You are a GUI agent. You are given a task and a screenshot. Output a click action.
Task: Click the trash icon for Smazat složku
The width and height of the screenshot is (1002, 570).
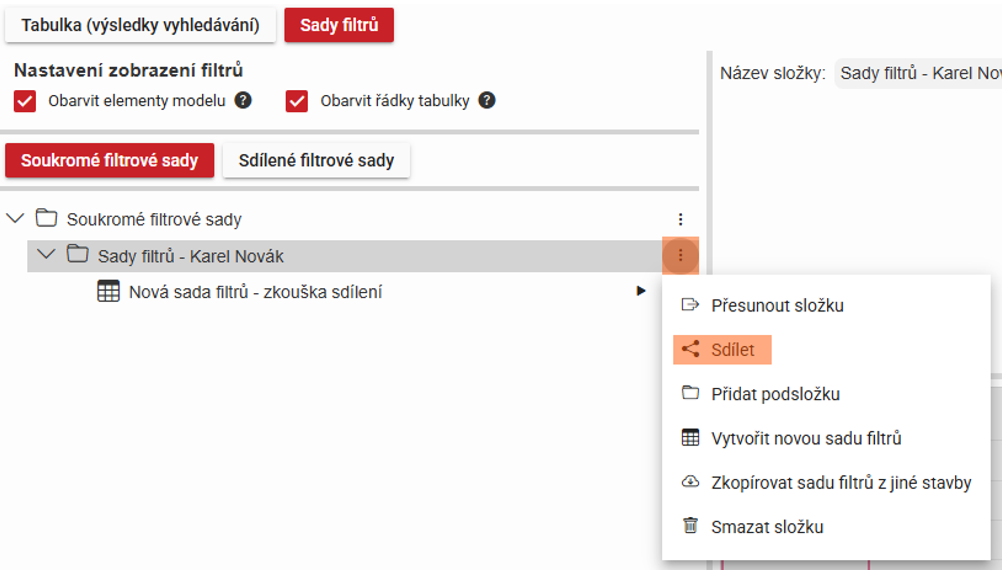[x=690, y=526]
